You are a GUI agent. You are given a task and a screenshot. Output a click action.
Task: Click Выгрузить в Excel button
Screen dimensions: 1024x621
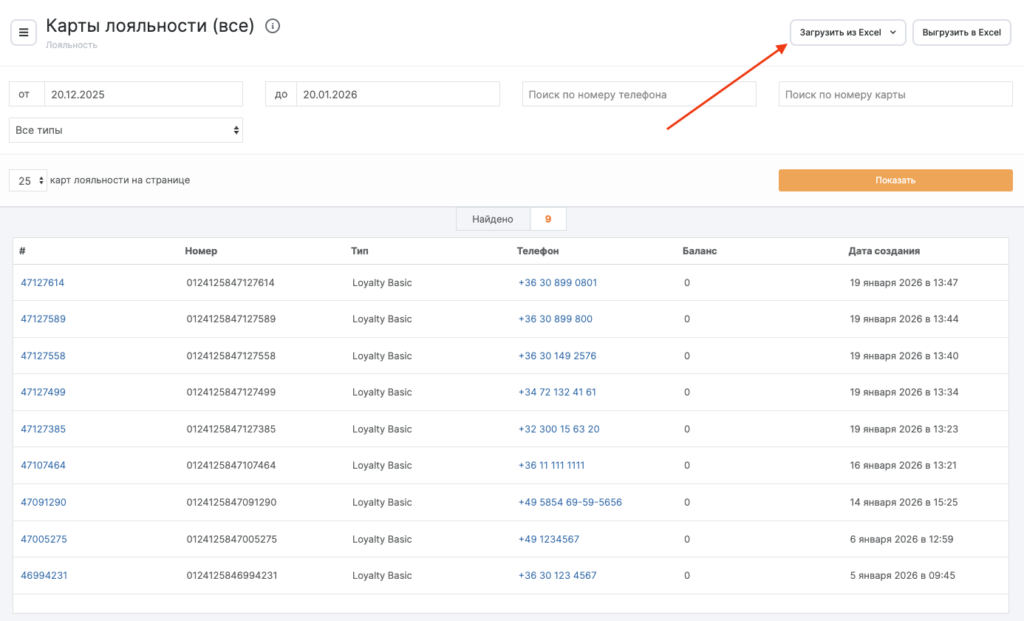coord(961,32)
